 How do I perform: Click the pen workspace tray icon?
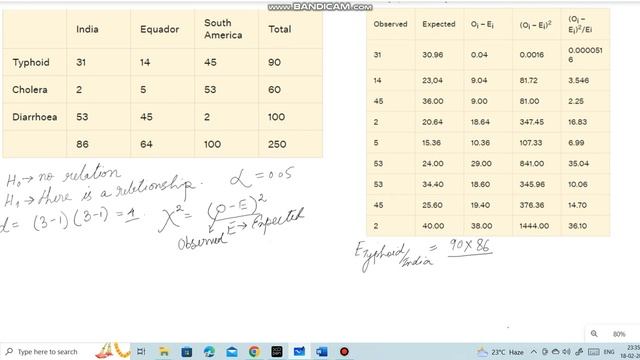click(x=579, y=352)
